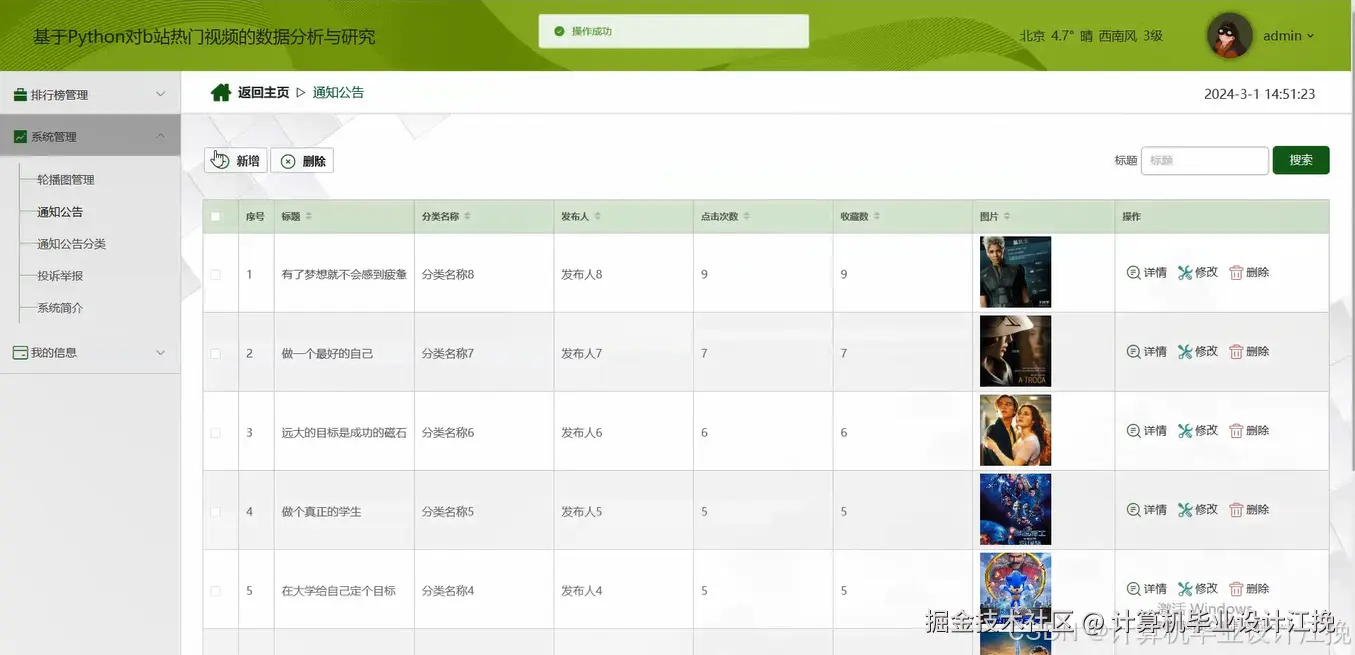Click the trash icon in row 5

coord(1236,589)
